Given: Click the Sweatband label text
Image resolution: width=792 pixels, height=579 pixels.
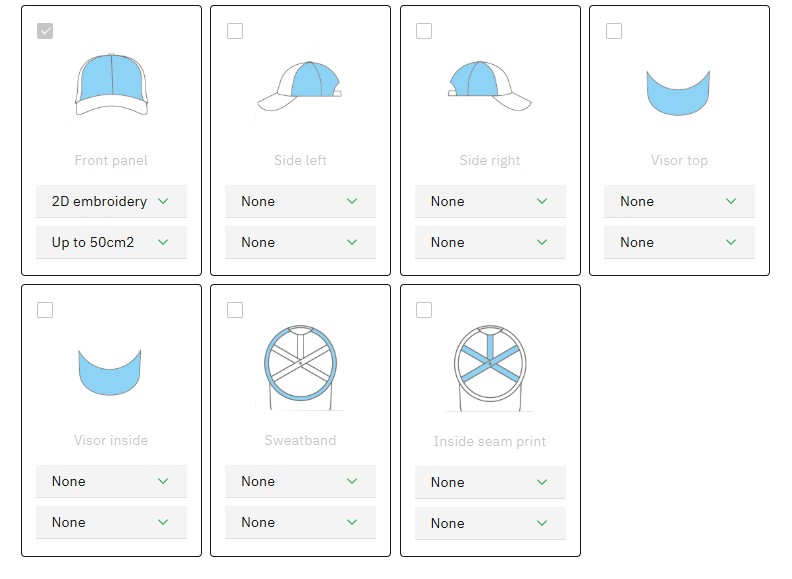Looking at the screenshot, I should point(300,440).
